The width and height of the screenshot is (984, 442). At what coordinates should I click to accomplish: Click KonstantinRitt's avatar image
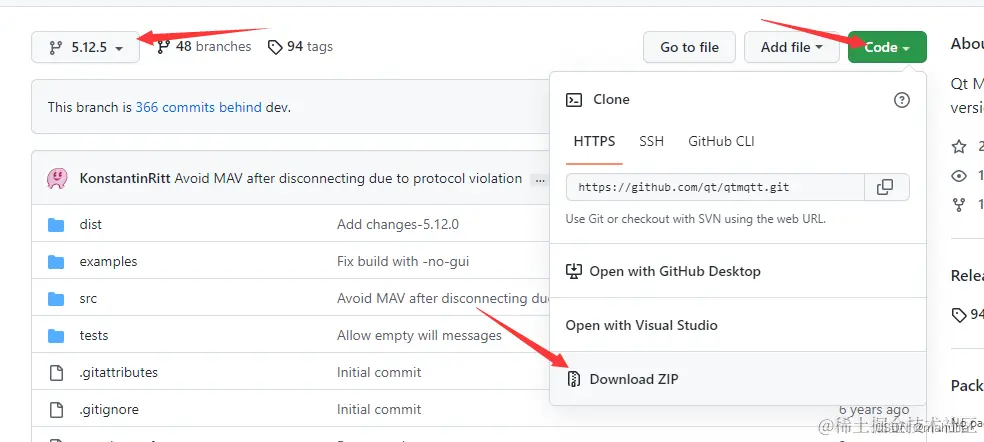pos(57,179)
